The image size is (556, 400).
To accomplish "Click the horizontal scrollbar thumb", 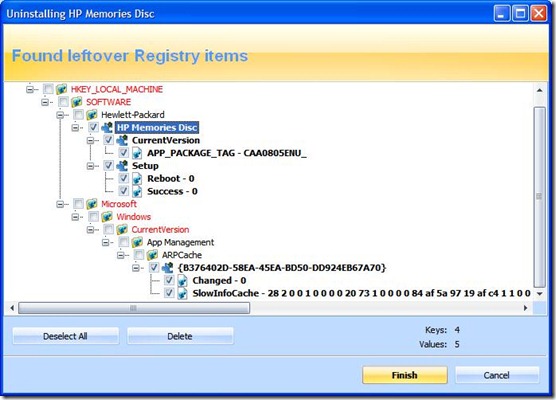I will pyautogui.click(x=134, y=308).
